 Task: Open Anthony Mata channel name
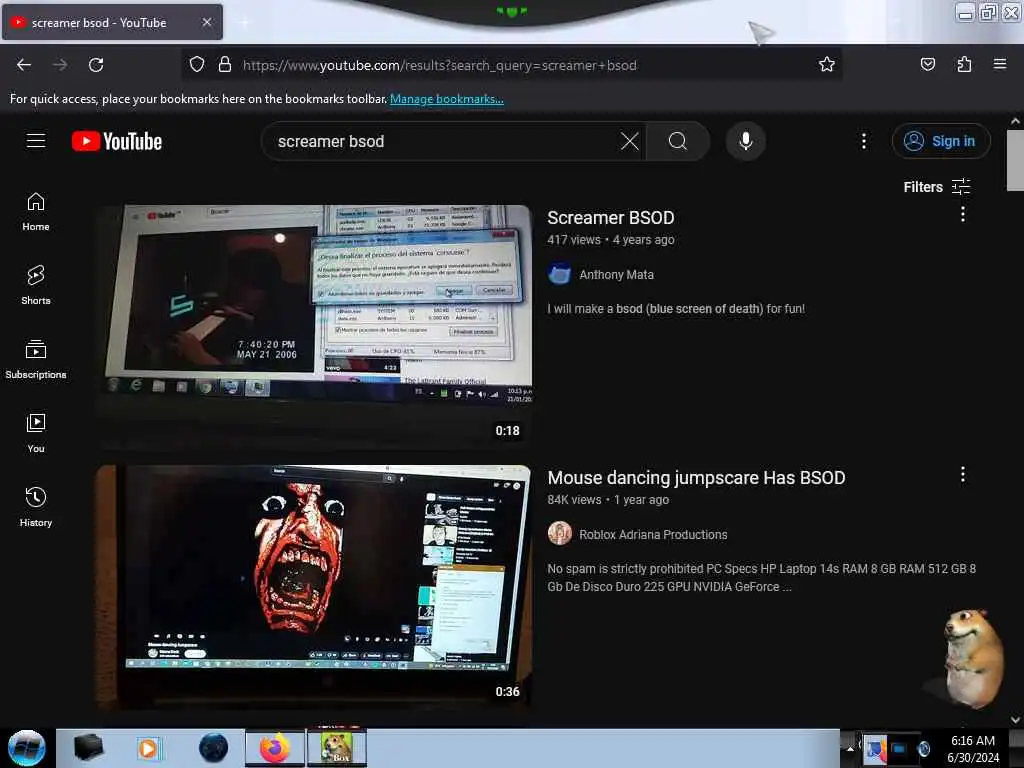click(616, 275)
